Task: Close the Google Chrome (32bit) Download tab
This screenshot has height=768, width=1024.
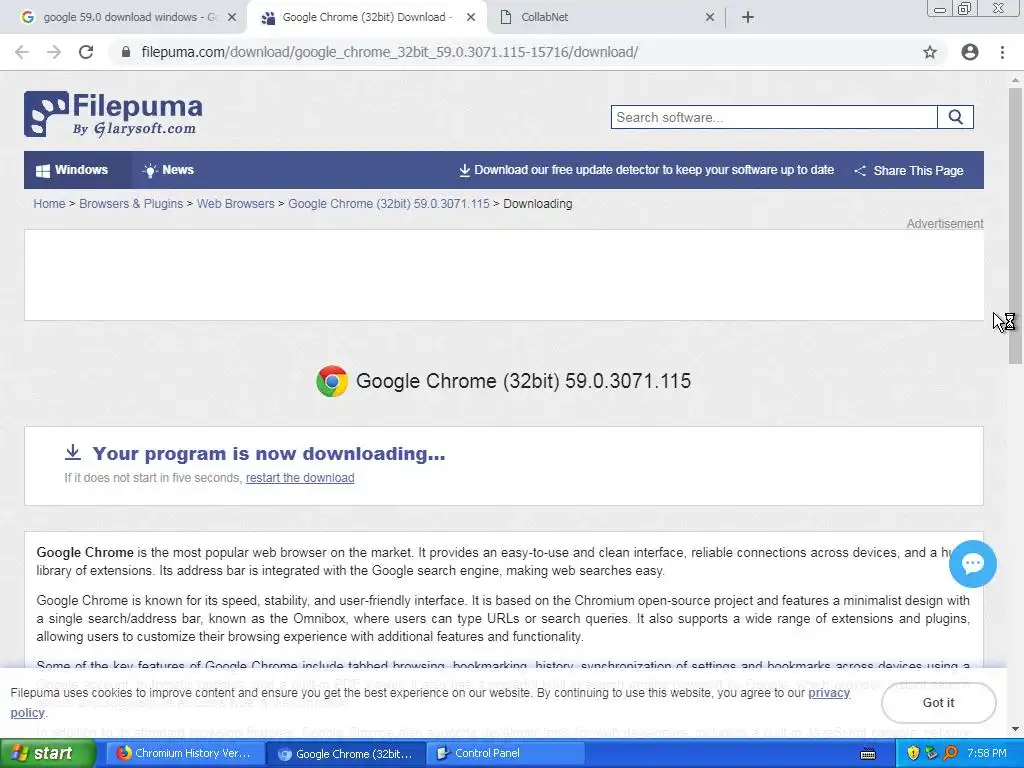Action: [x=471, y=18]
